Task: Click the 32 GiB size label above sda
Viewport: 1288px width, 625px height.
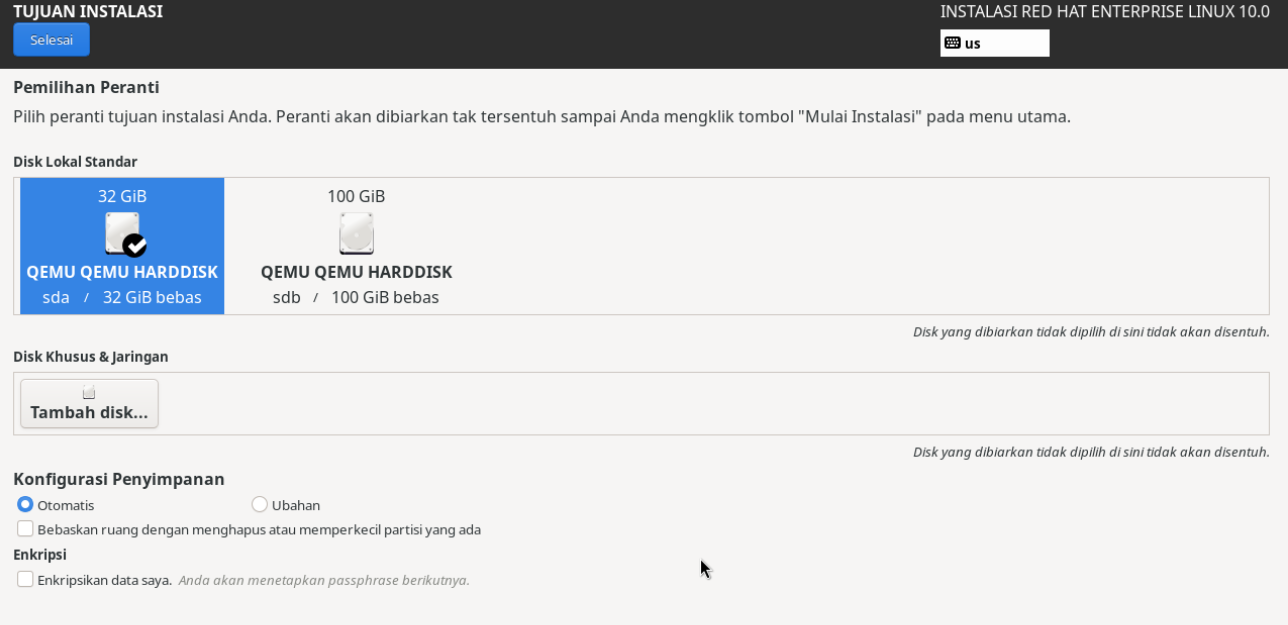Action: 122,197
